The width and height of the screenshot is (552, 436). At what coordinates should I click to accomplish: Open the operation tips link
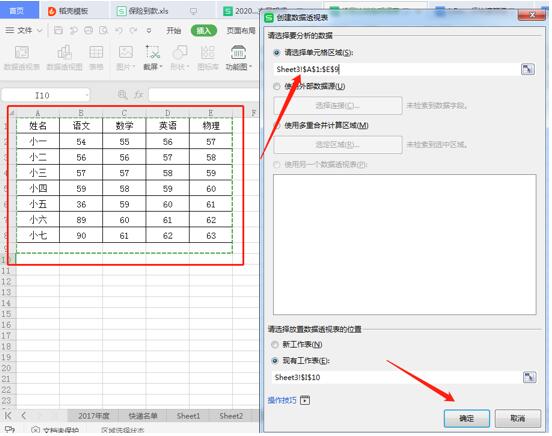(x=282, y=400)
